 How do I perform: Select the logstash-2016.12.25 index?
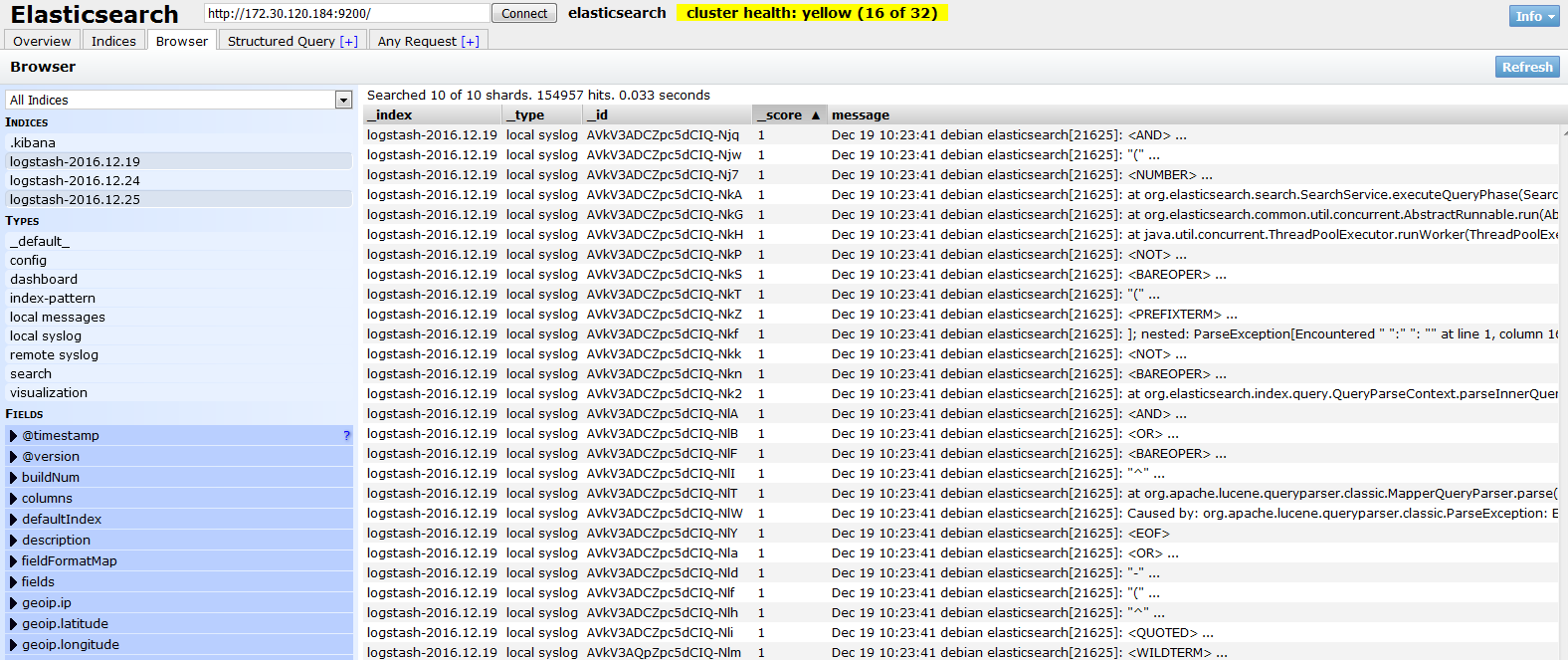(x=179, y=199)
